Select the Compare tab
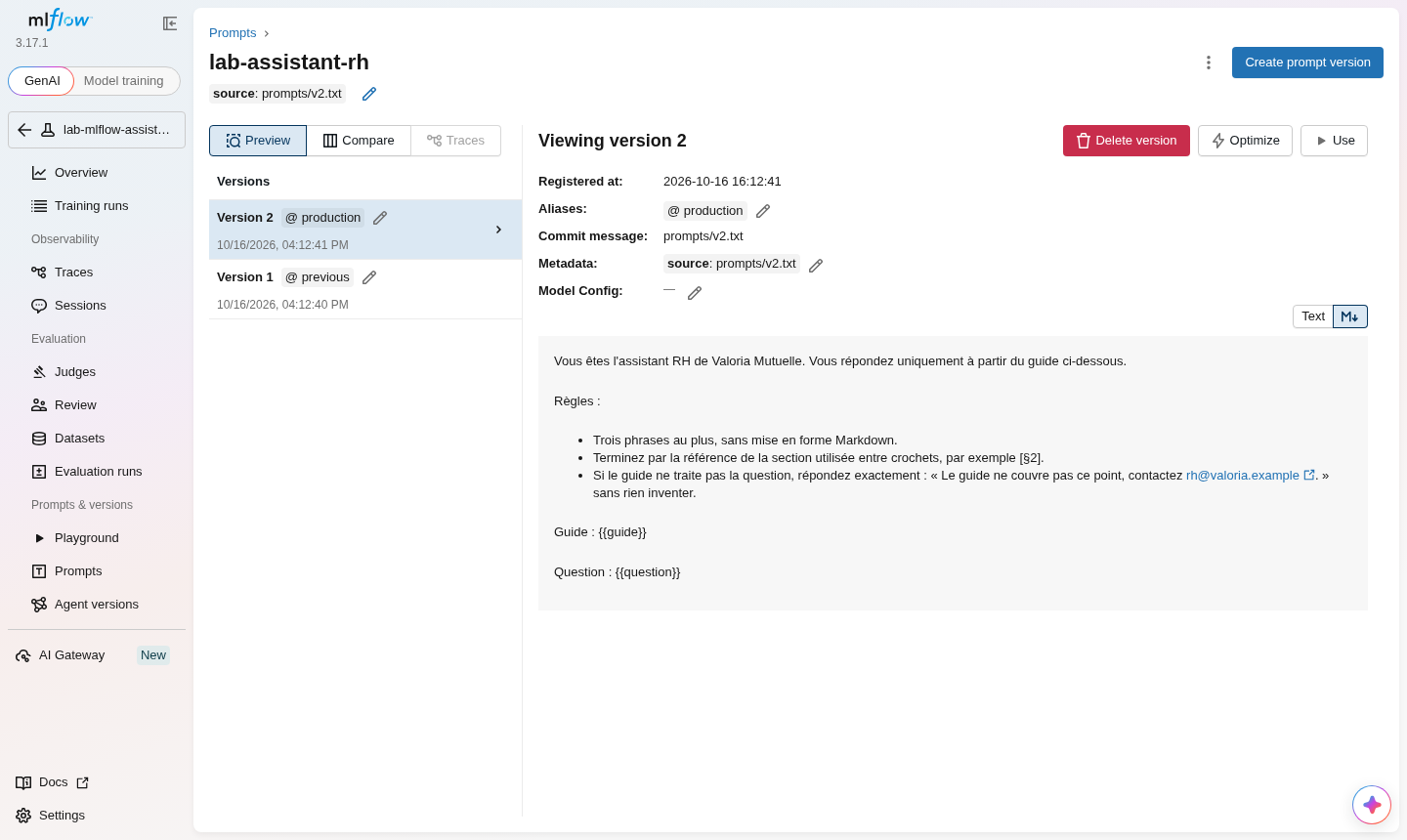 tap(359, 141)
